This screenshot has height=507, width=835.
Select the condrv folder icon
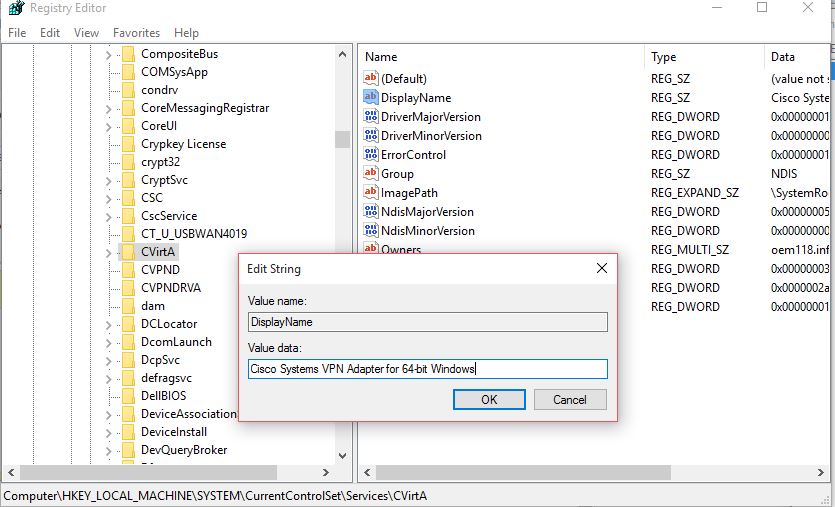pos(128,90)
